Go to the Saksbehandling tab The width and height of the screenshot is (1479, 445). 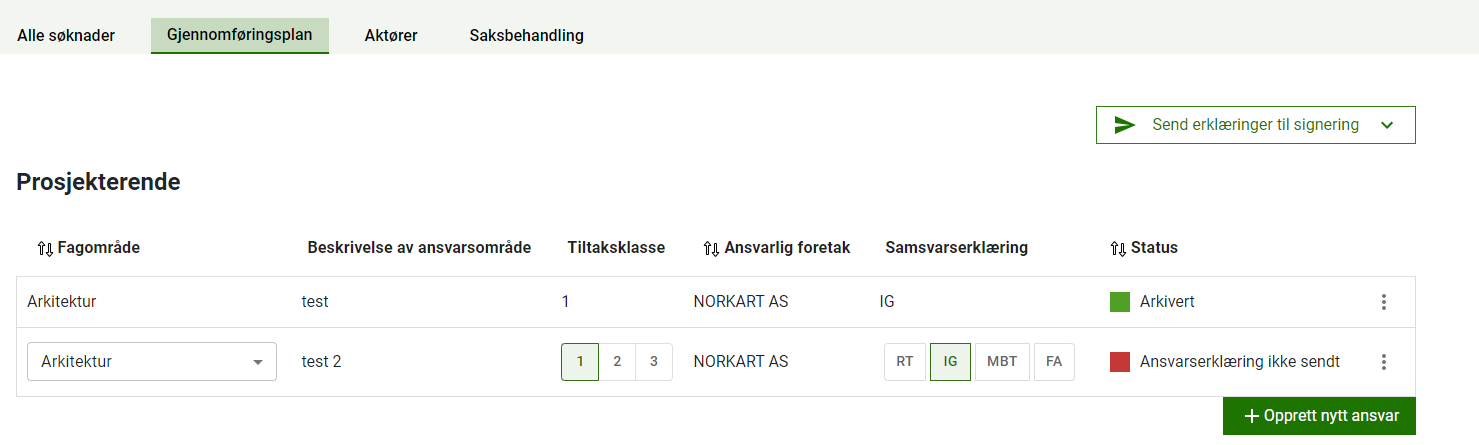click(x=526, y=35)
